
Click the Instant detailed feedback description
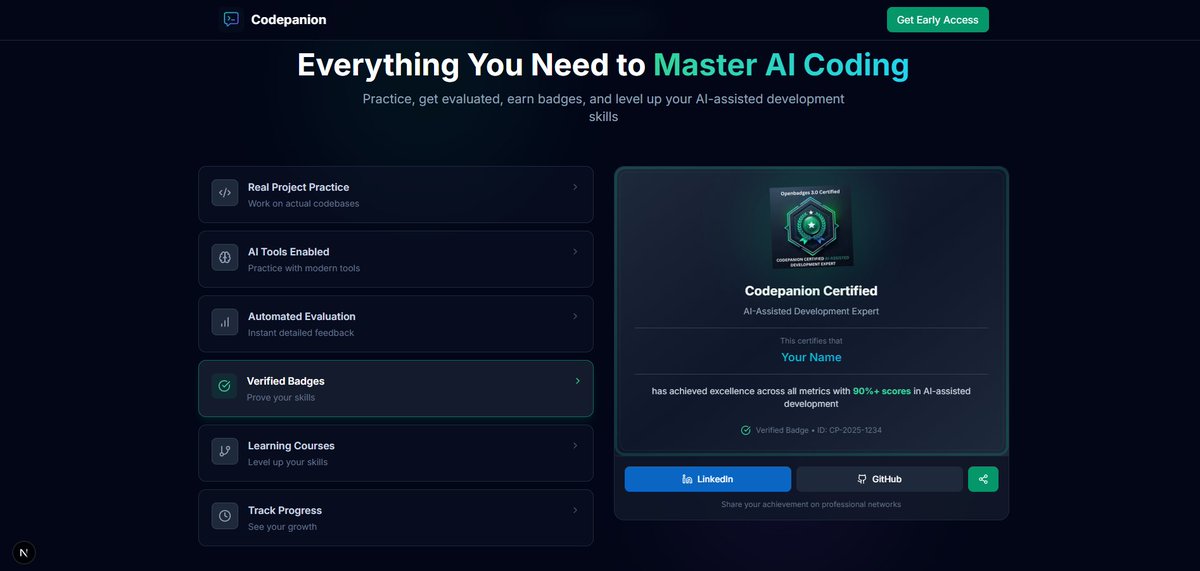(301, 332)
